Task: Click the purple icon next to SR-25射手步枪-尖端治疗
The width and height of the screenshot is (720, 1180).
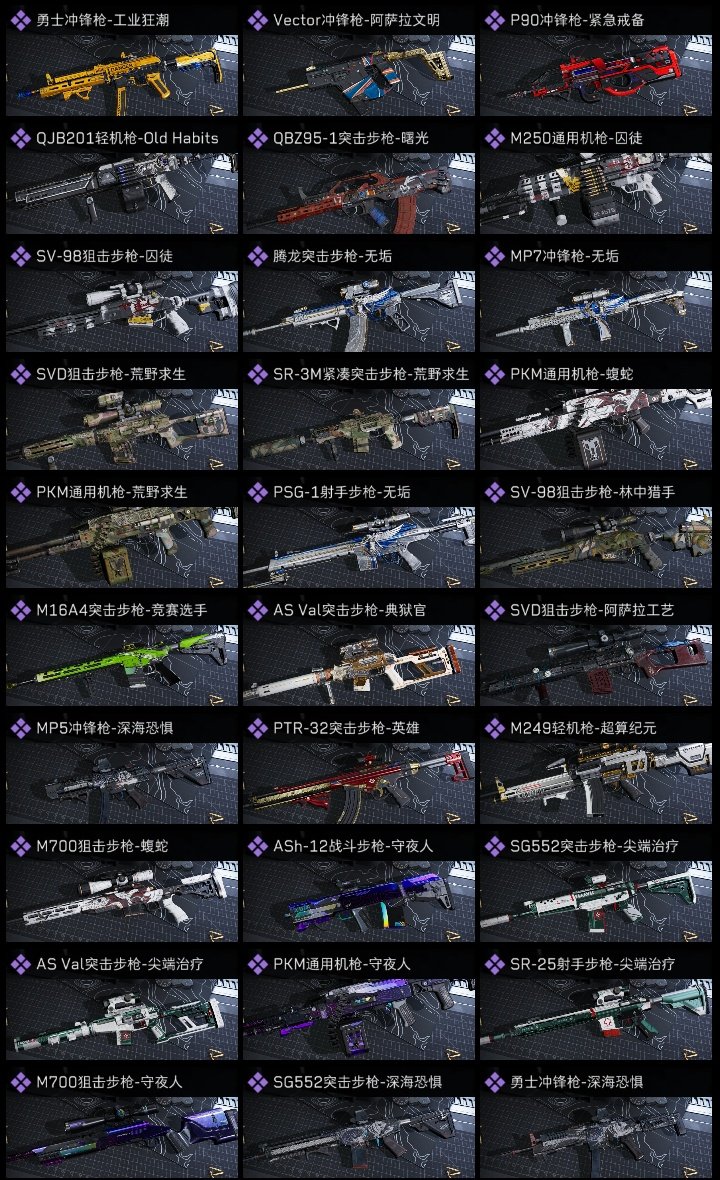Action: click(494, 963)
